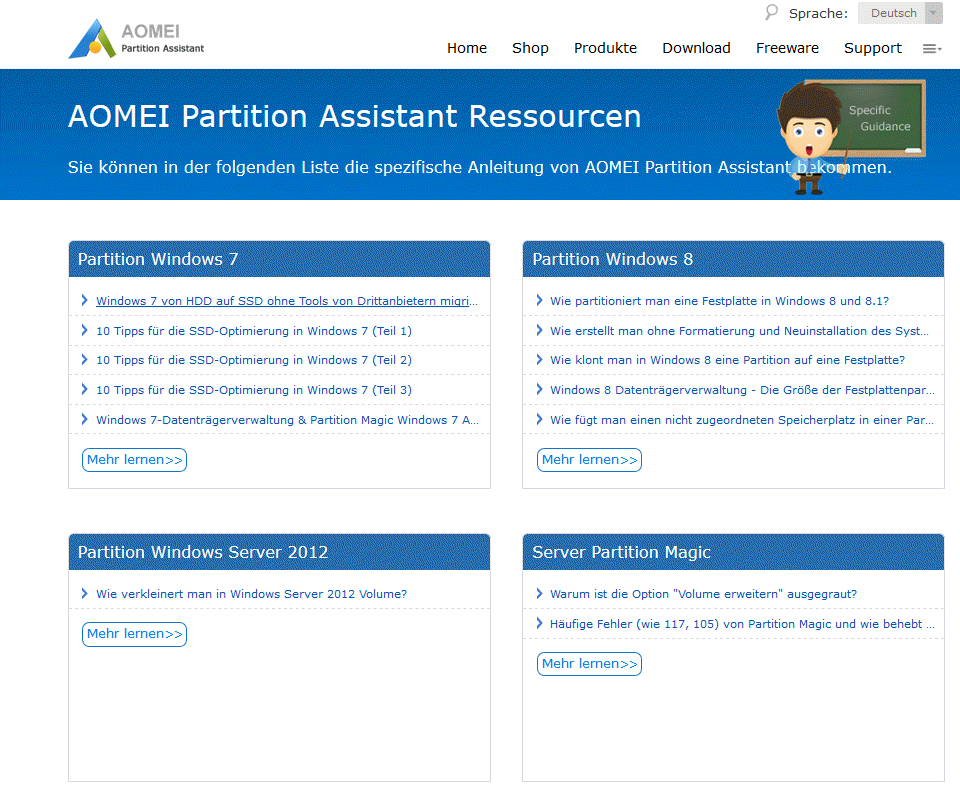The height and width of the screenshot is (806, 960).
Task: Open the Produkte menu
Action: point(605,48)
